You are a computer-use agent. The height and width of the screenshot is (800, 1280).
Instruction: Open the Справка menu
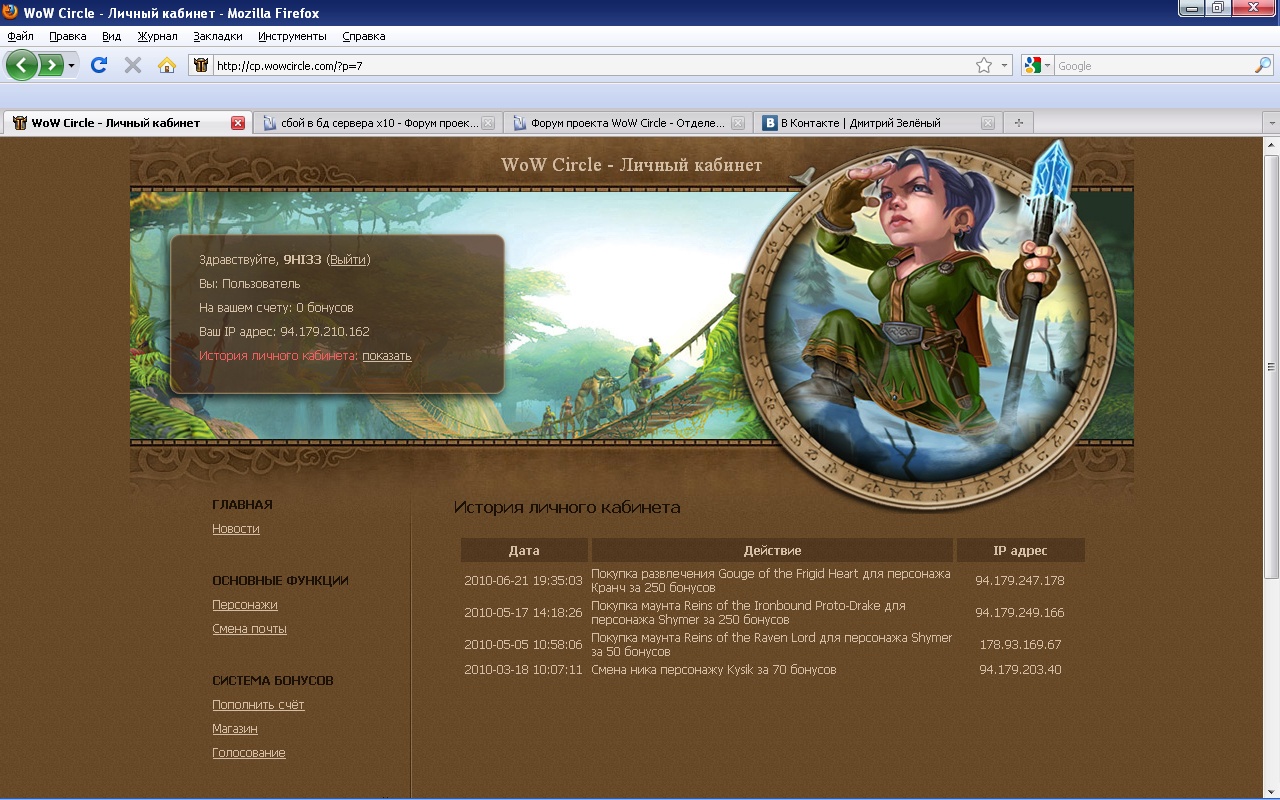[363, 36]
